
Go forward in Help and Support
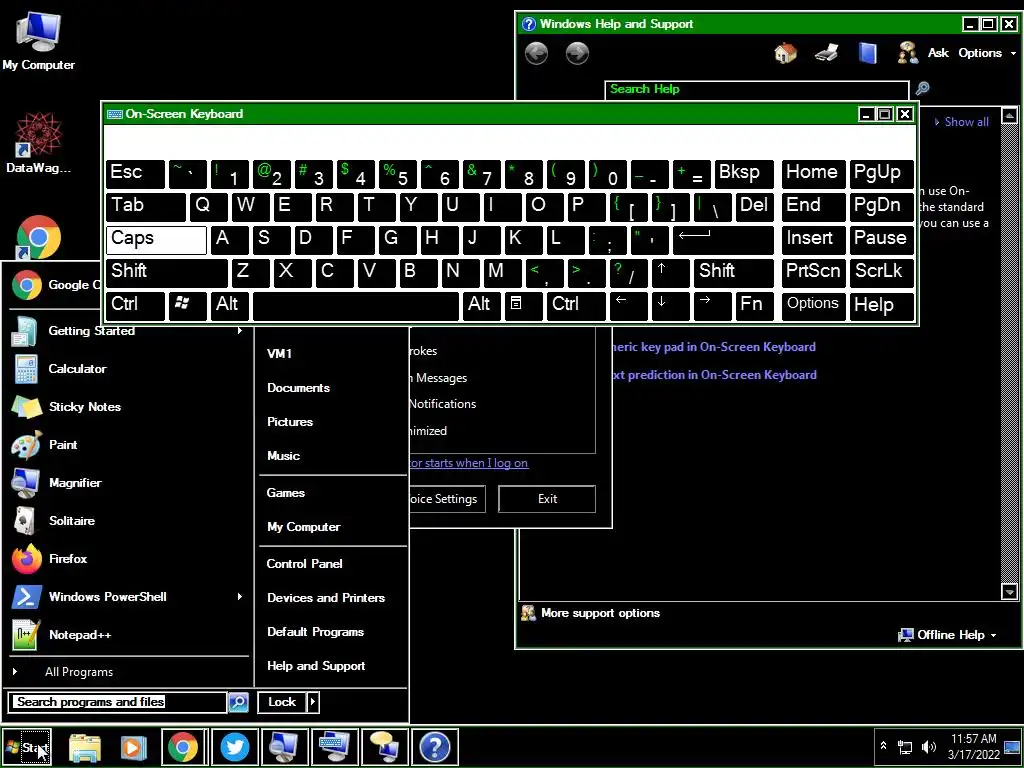coord(577,53)
